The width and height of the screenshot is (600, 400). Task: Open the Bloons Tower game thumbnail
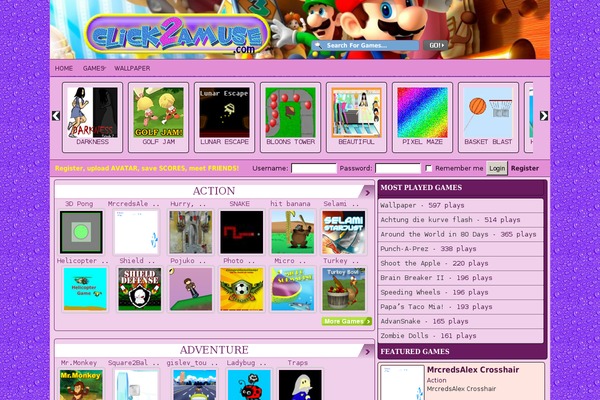coord(290,113)
